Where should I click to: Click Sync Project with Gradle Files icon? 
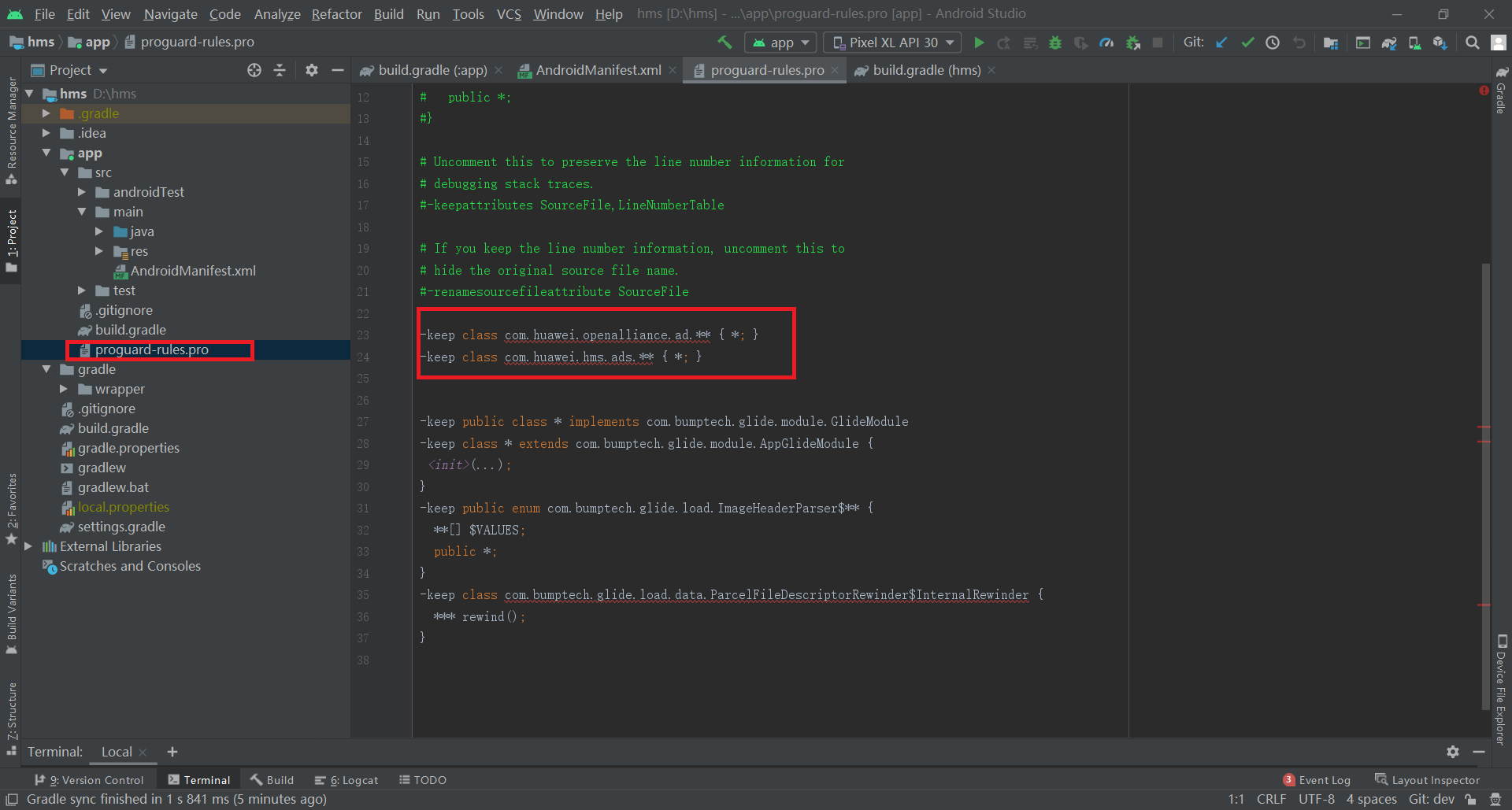tap(1389, 43)
